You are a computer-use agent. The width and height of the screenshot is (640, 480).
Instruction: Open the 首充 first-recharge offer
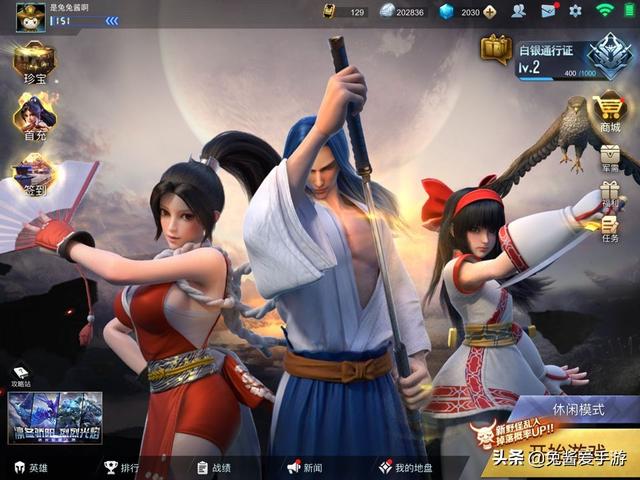tap(35, 117)
